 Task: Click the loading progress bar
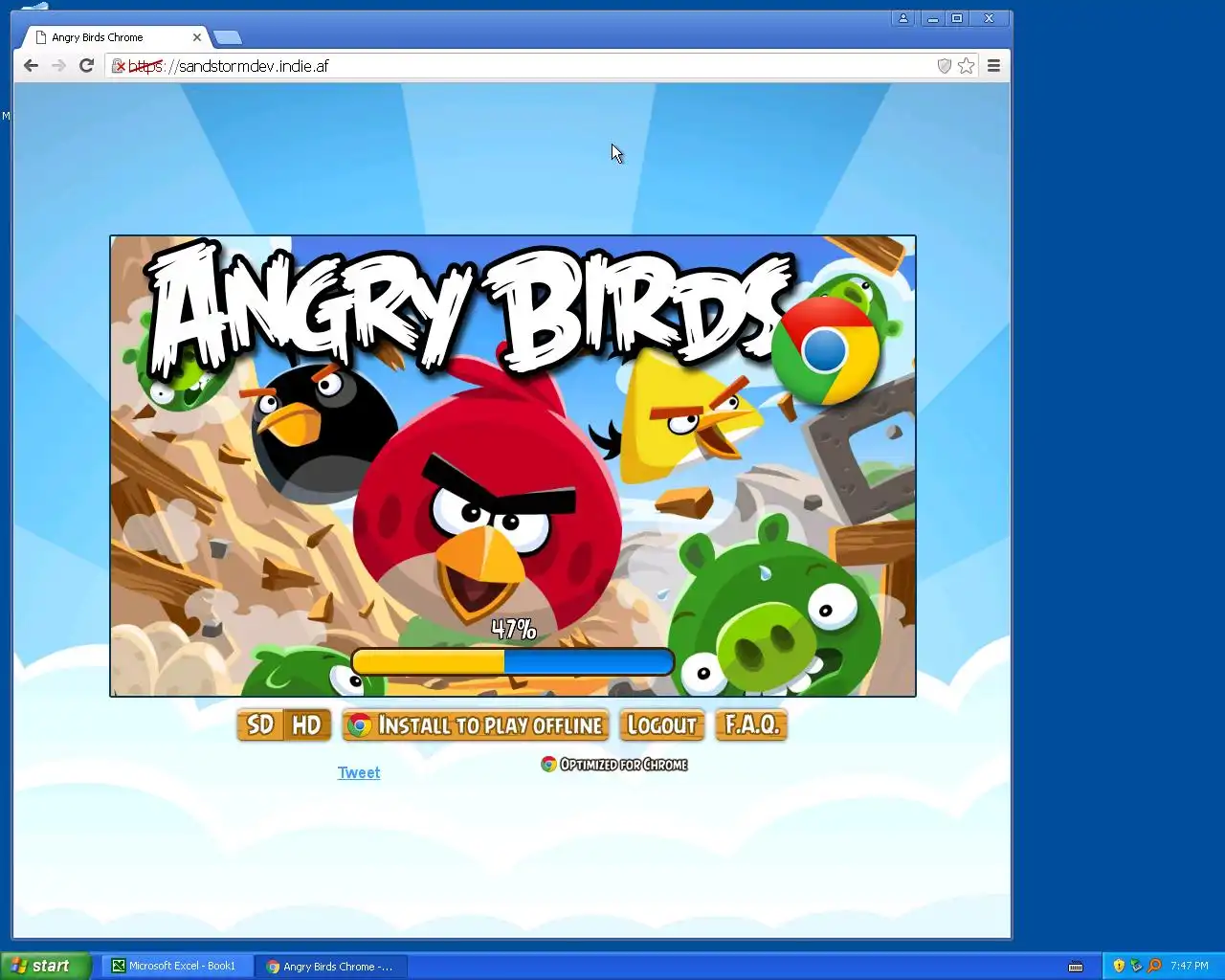(x=513, y=661)
